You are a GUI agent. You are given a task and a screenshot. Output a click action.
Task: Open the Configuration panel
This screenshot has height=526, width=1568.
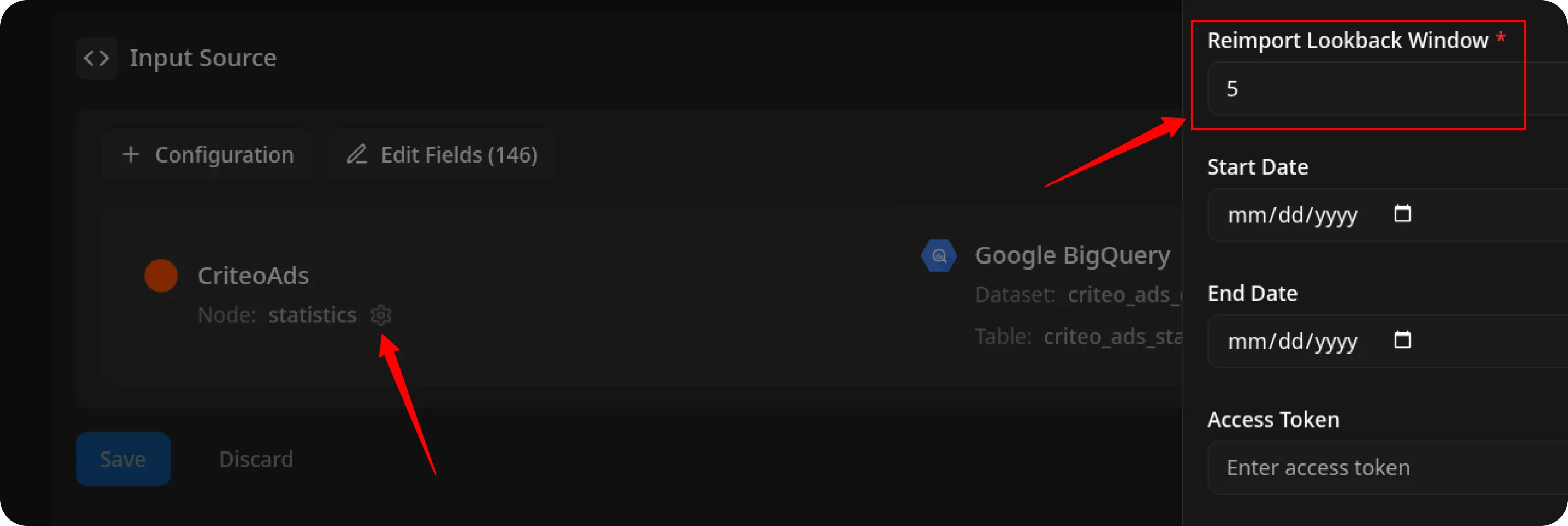pyautogui.click(x=207, y=154)
